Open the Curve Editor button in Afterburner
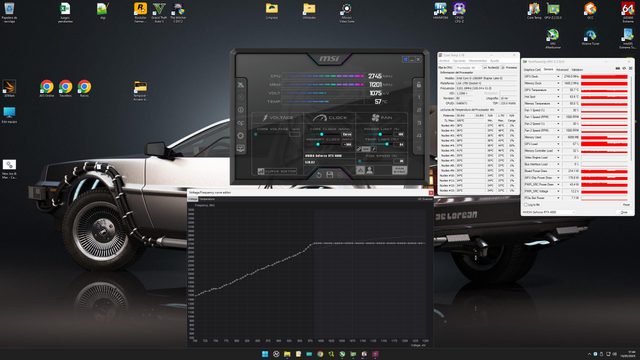Image resolution: width=640 pixels, height=360 pixels. pyautogui.click(x=278, y=171)
